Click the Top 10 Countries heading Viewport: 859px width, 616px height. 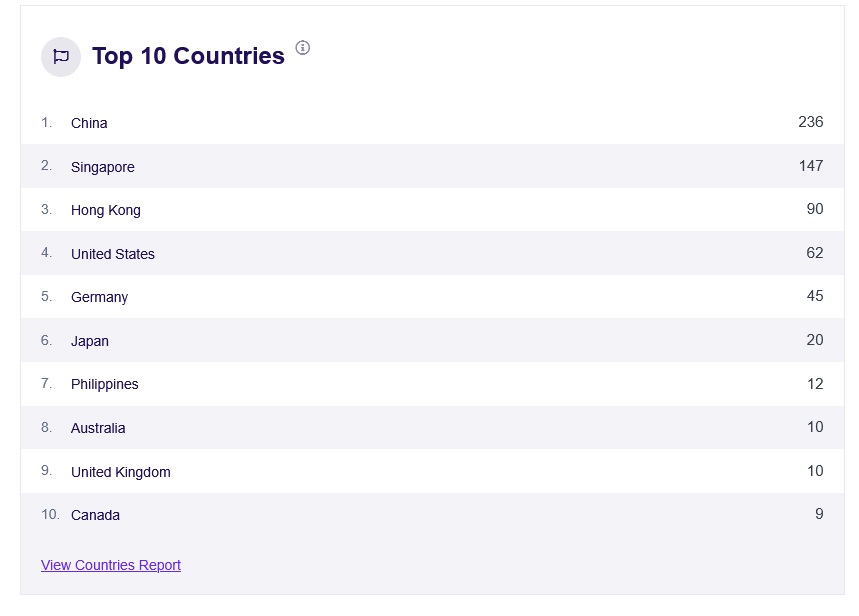(188, 56)
